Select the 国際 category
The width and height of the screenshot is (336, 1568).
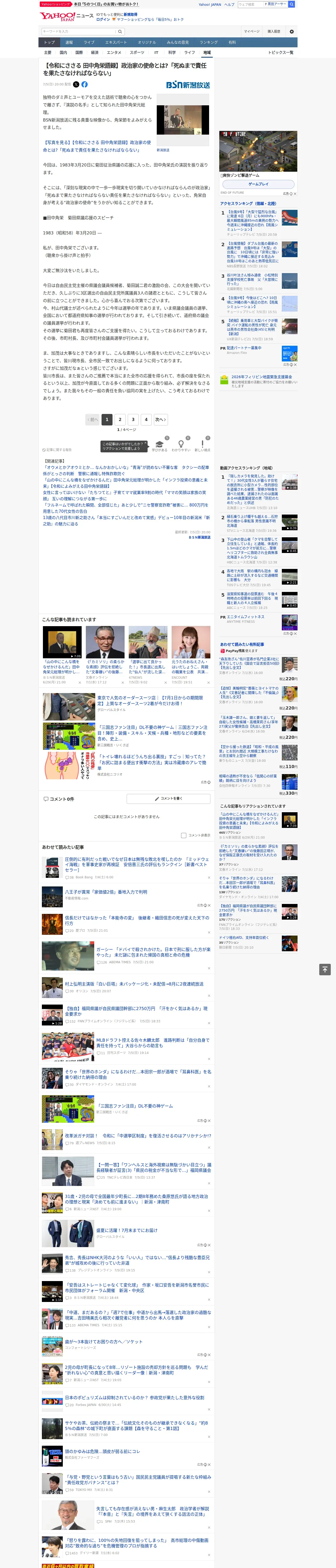pyautogui.click(x=79, y=52)
